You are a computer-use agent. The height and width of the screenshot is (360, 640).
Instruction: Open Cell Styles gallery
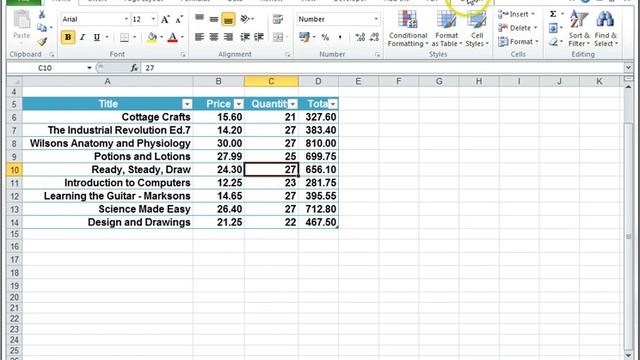coord(477,29)
